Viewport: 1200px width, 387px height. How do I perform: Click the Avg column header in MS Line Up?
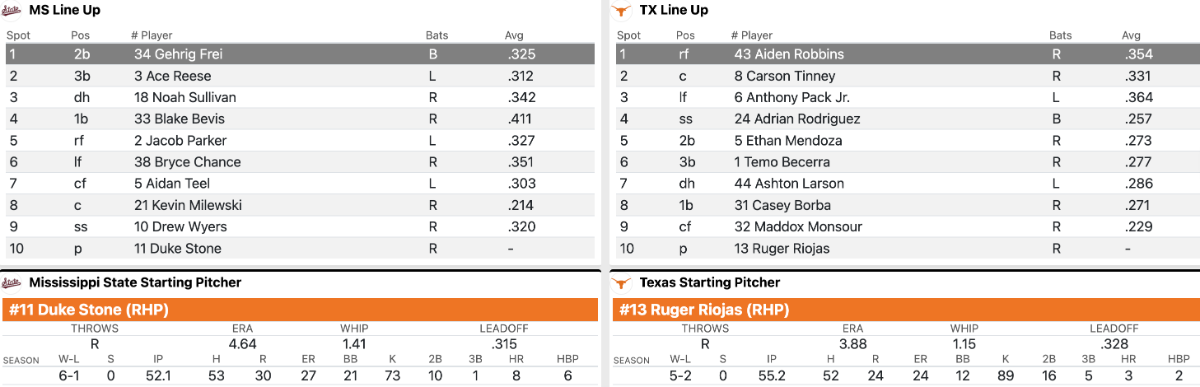coord(514,35)
